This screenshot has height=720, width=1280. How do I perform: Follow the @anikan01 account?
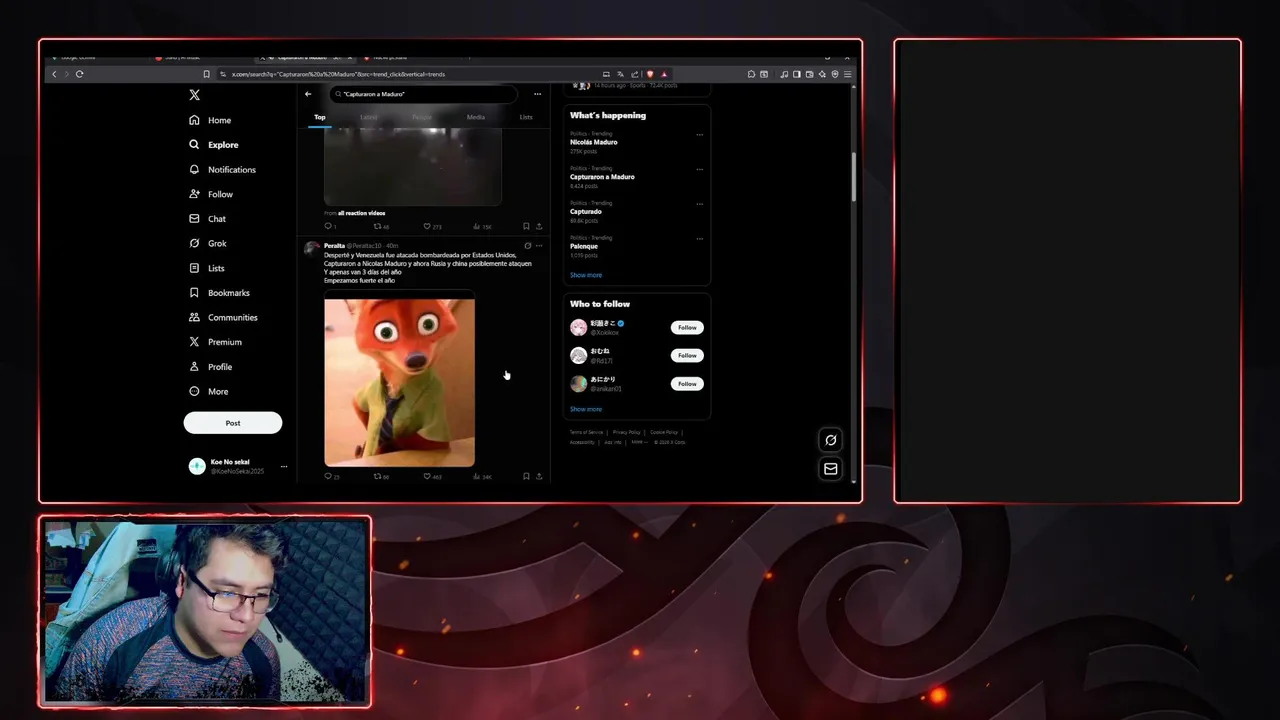click(687, 384)
